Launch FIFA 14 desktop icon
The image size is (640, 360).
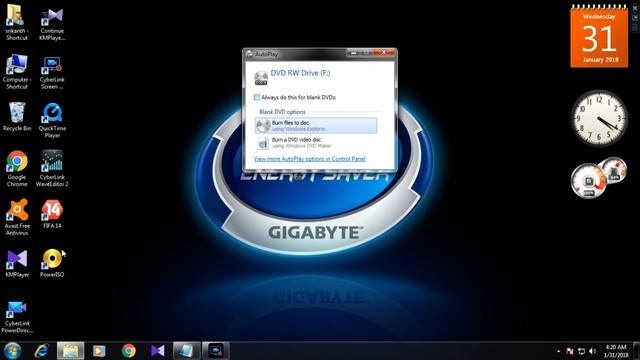[x=52, y=214]
